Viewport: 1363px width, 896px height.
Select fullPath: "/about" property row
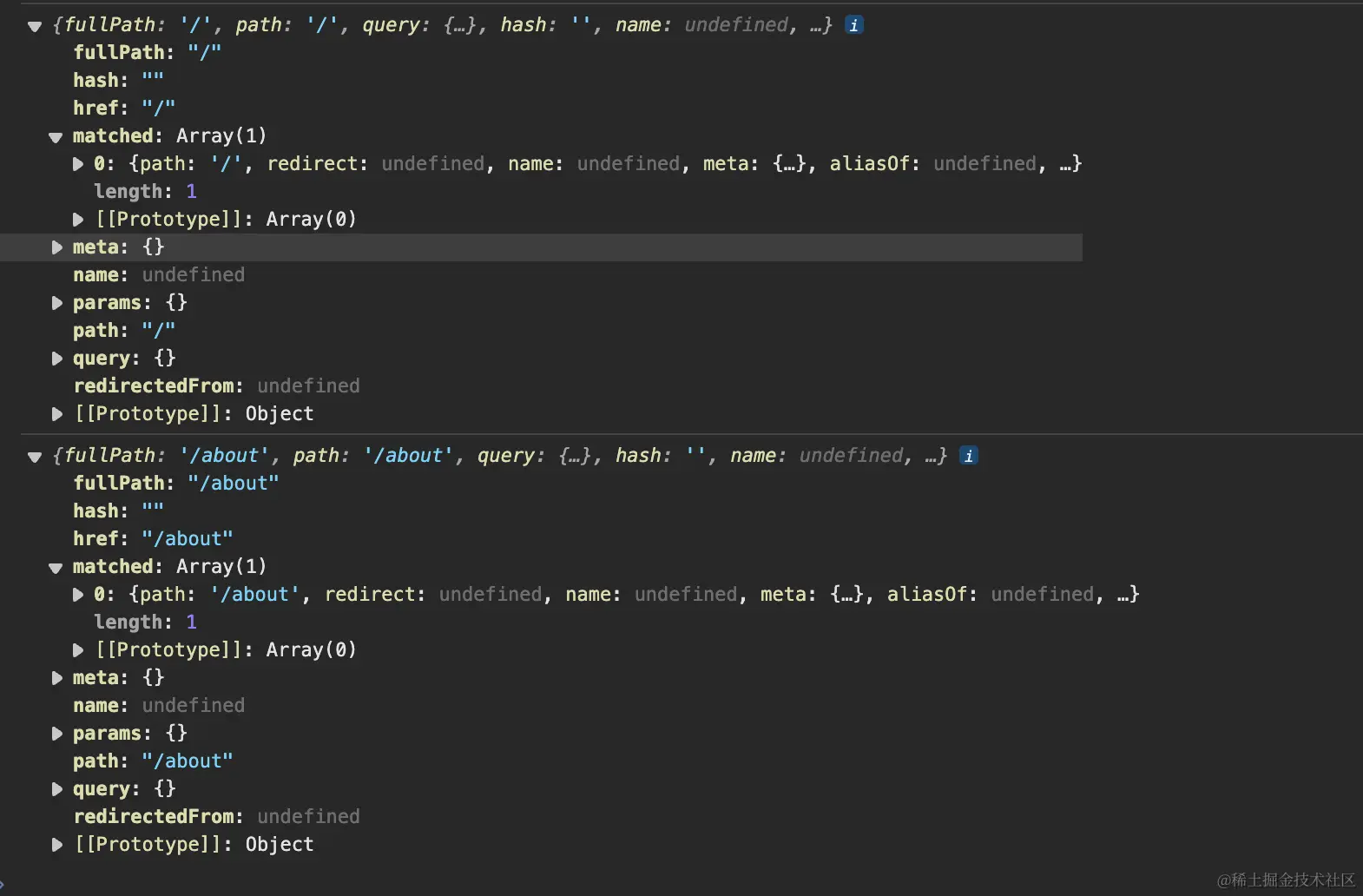point(176,484)
